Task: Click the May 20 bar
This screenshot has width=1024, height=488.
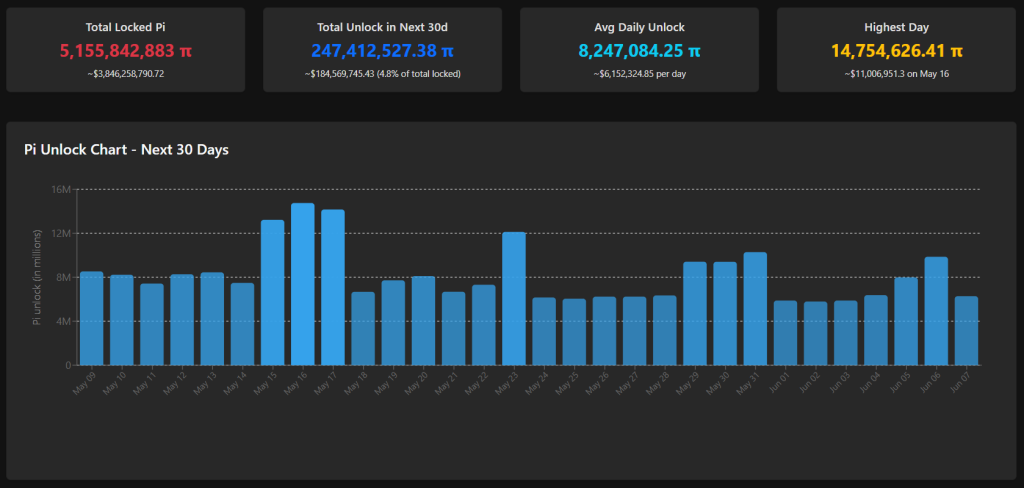Action: (423, 321)
